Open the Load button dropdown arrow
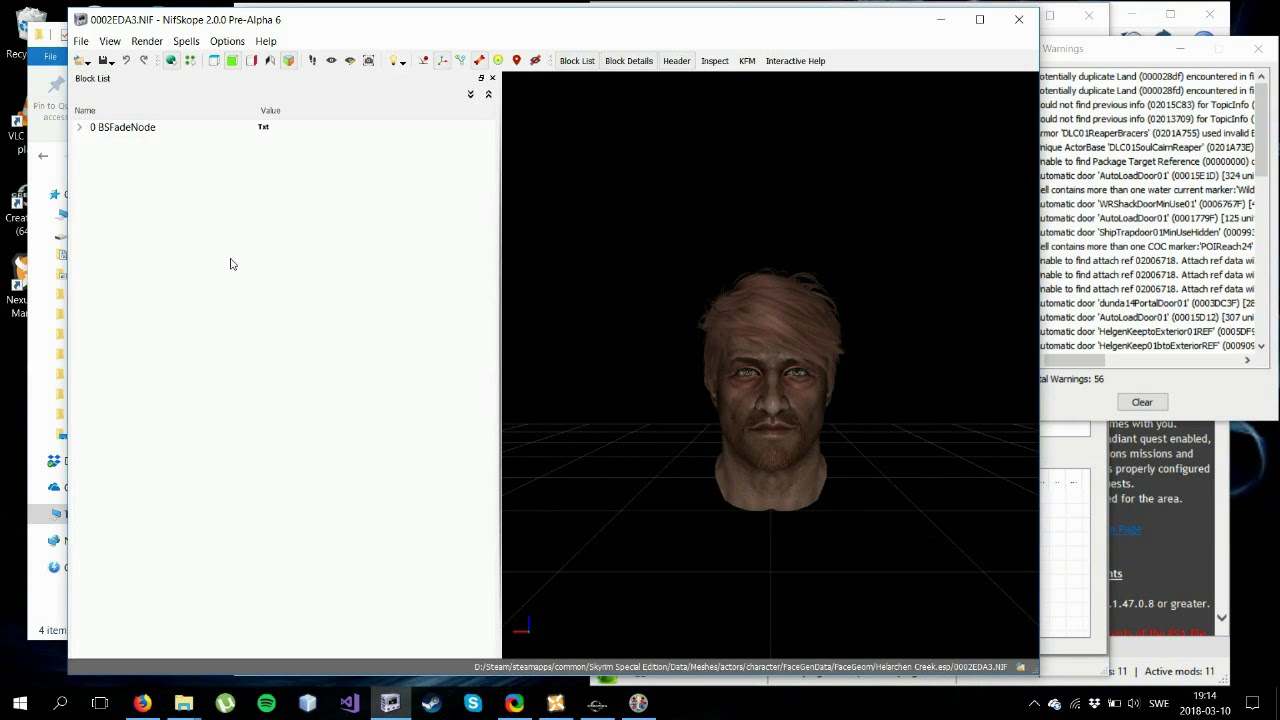 (x=89, y=62)
